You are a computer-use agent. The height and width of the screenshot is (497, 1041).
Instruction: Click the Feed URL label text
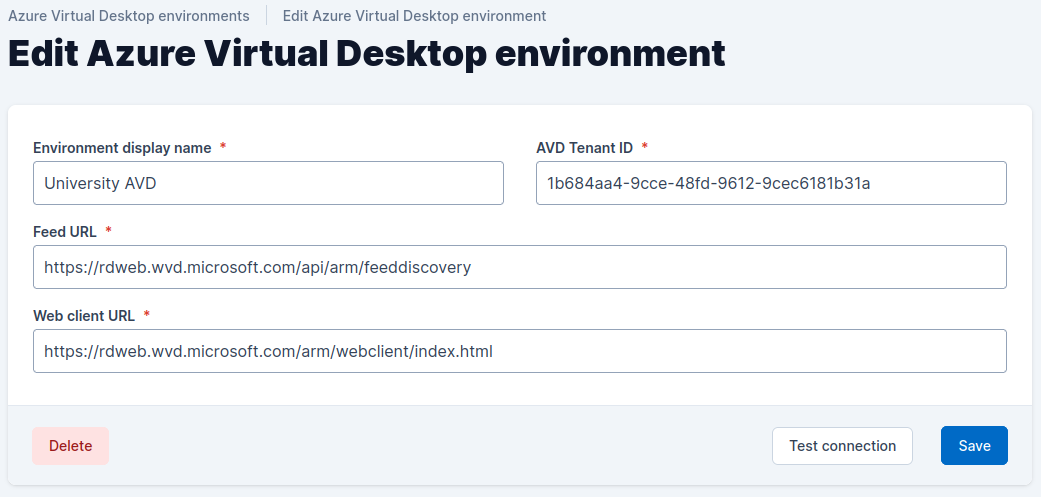(x=65, y=231)
